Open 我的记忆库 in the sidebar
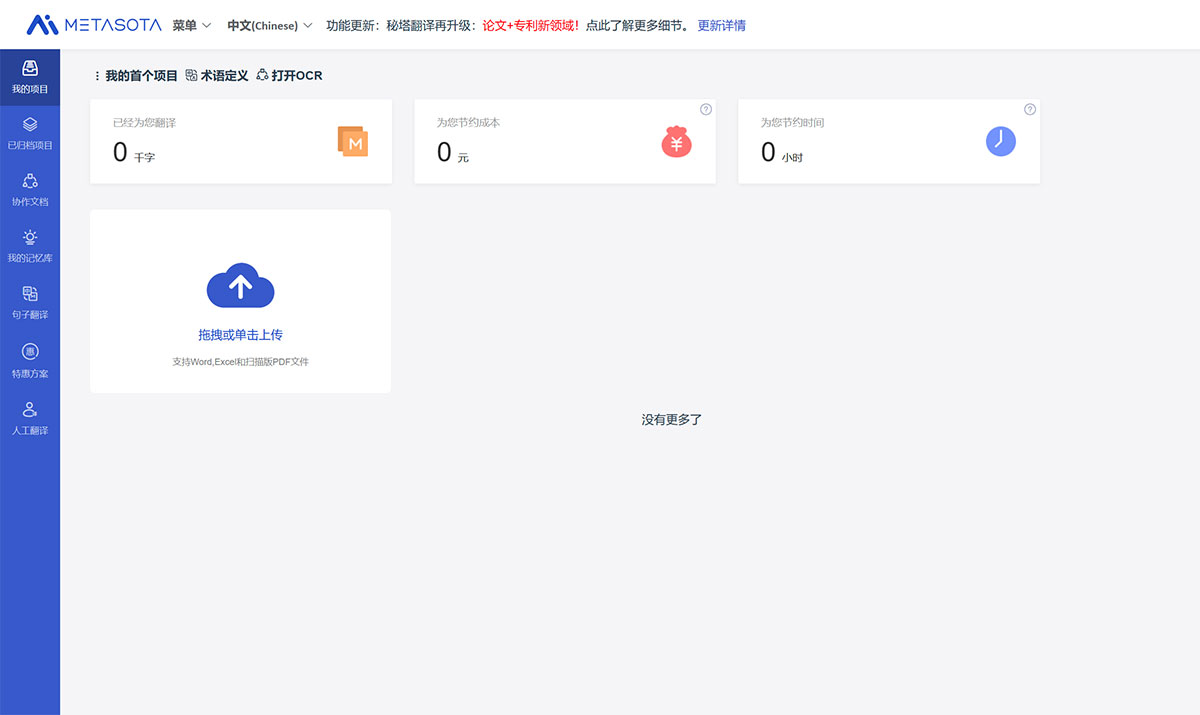Viewport: 1200px width, 715px height. (30, 245)
